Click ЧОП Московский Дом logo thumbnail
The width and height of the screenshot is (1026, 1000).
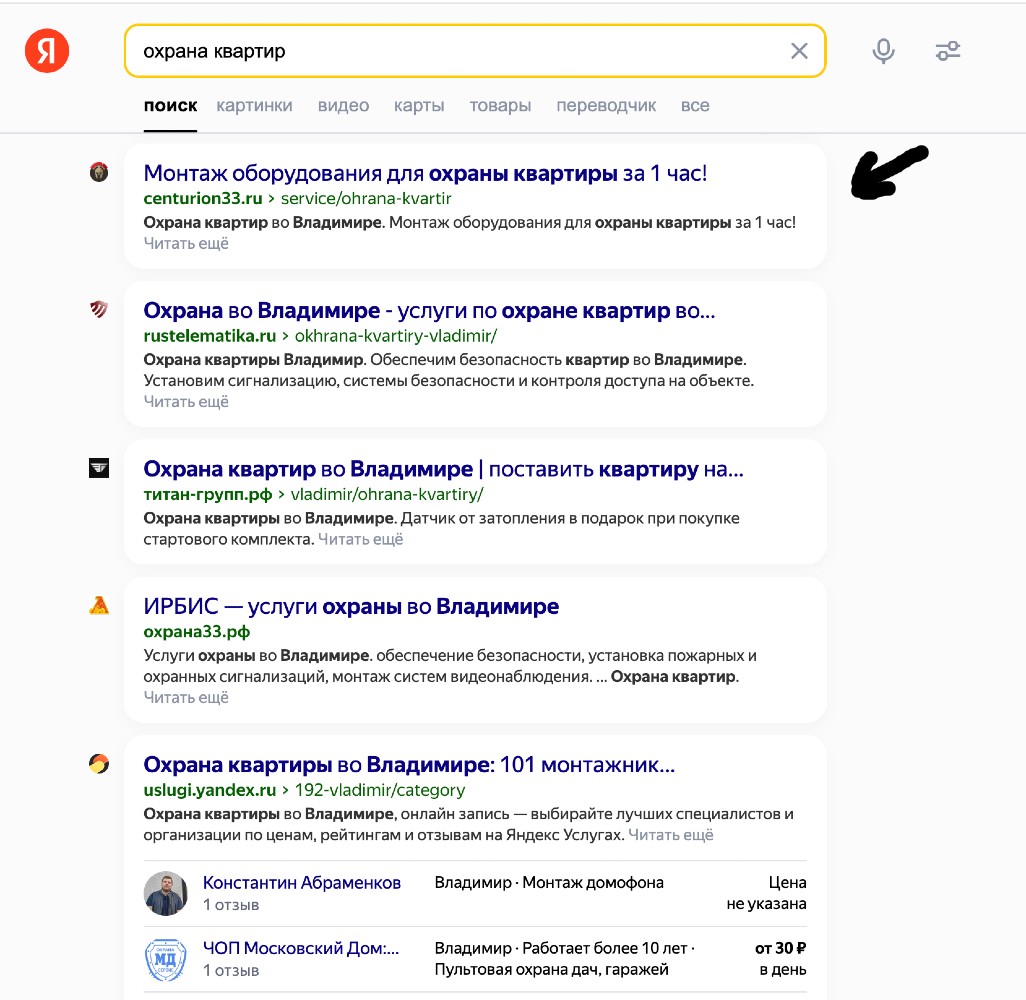166,959
